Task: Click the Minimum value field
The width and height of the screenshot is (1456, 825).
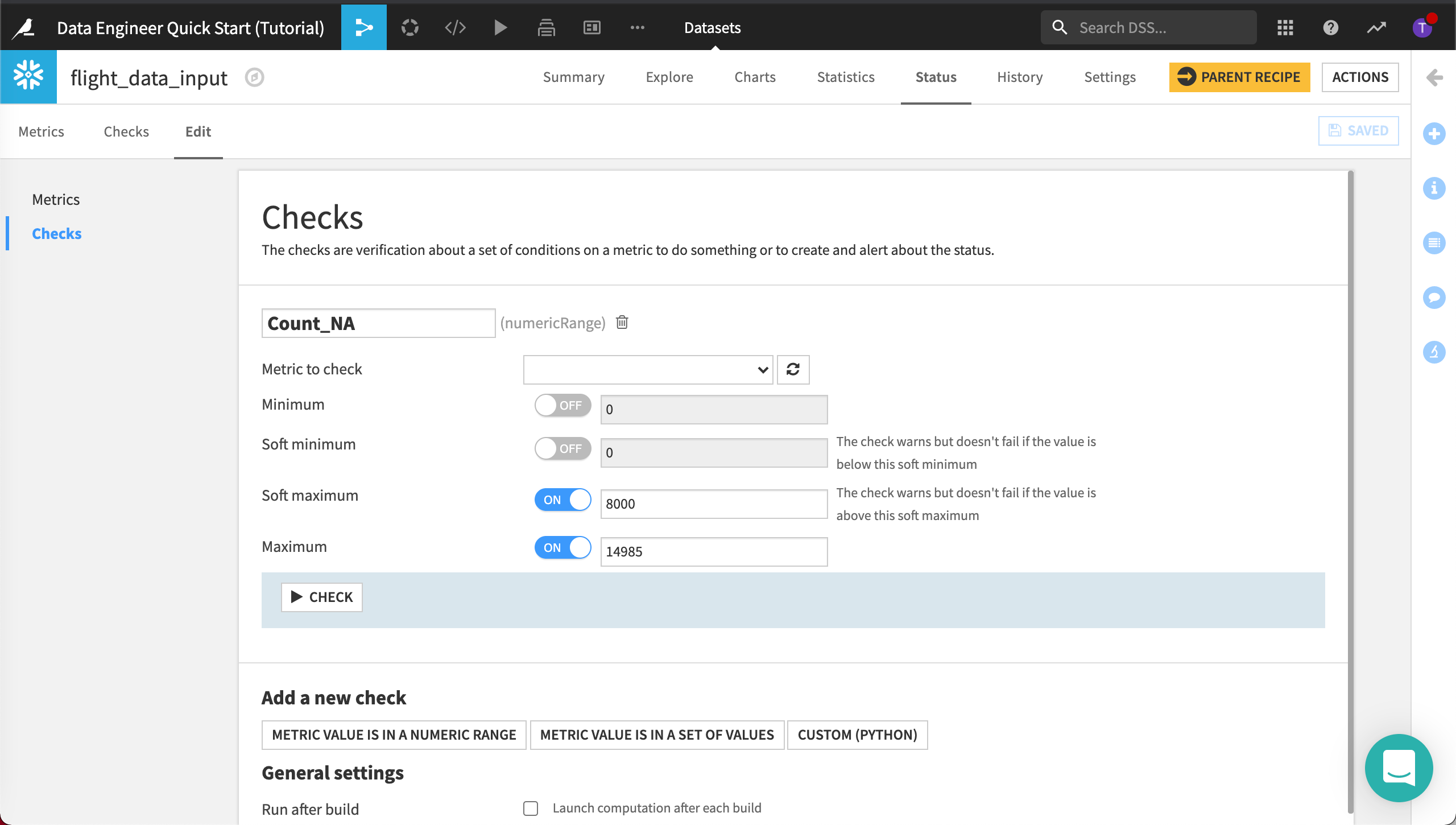Action: [x=714, y=410]
